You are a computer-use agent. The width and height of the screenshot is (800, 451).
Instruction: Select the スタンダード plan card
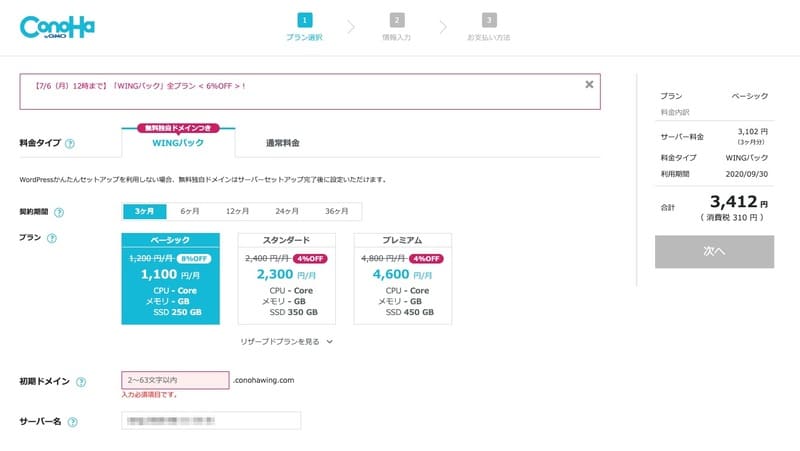click(287, 279)
